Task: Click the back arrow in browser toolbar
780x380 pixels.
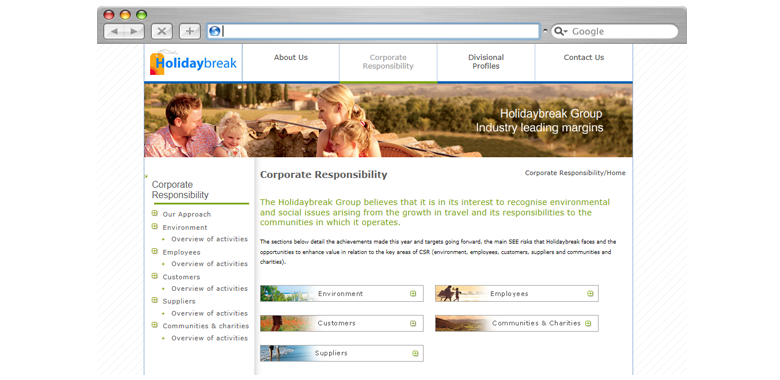Action: point(114,31)
